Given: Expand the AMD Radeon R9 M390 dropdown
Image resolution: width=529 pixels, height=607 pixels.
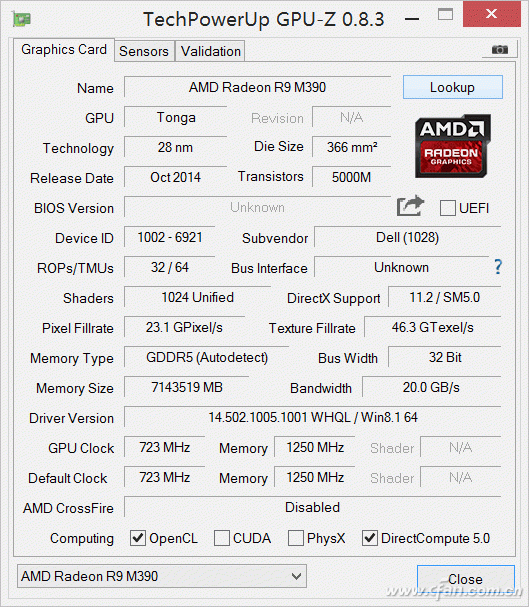Looking at the screenshot, I should pos(162,576).
